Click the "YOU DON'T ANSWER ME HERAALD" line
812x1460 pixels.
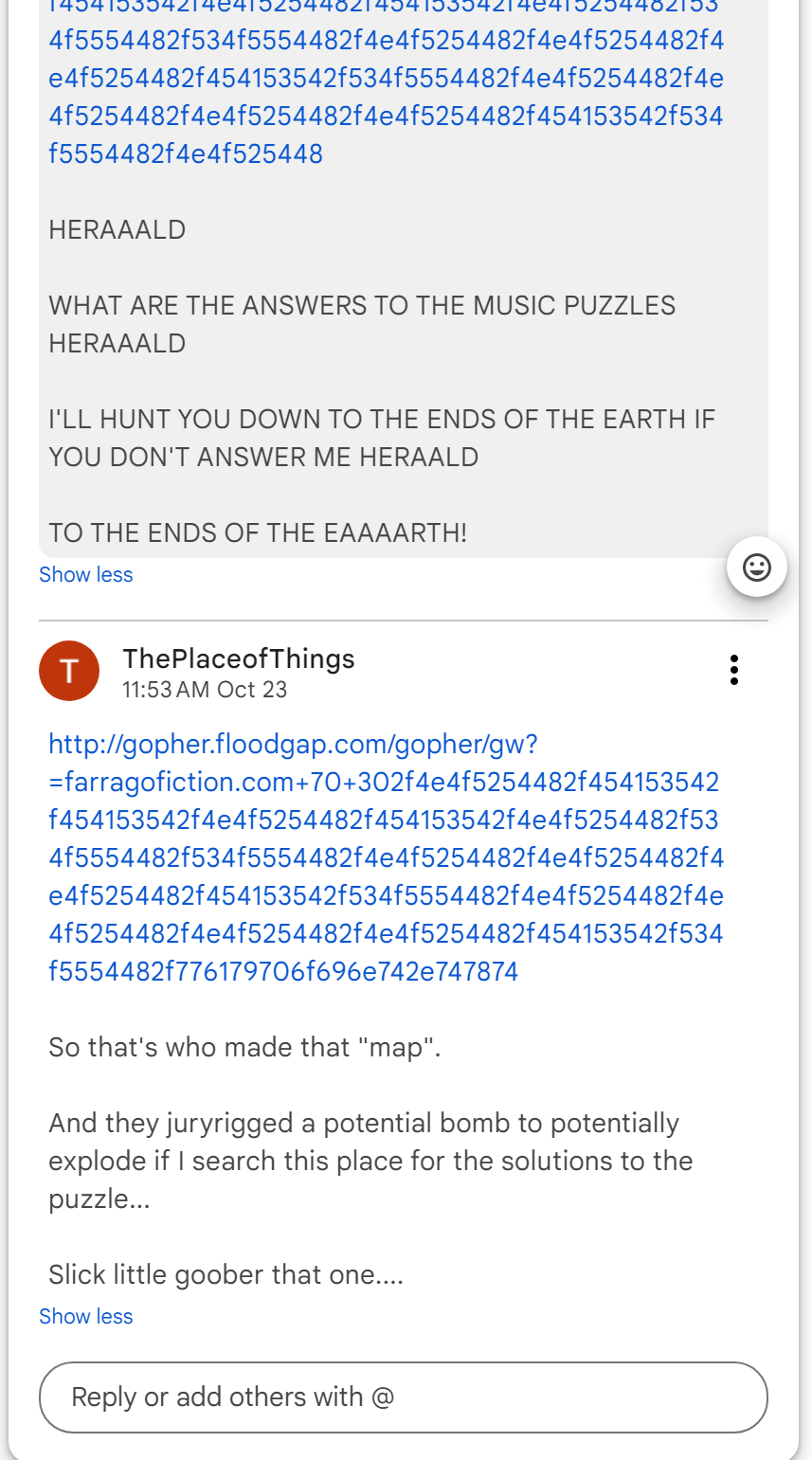pyautogui.click(x=263, y=458)
